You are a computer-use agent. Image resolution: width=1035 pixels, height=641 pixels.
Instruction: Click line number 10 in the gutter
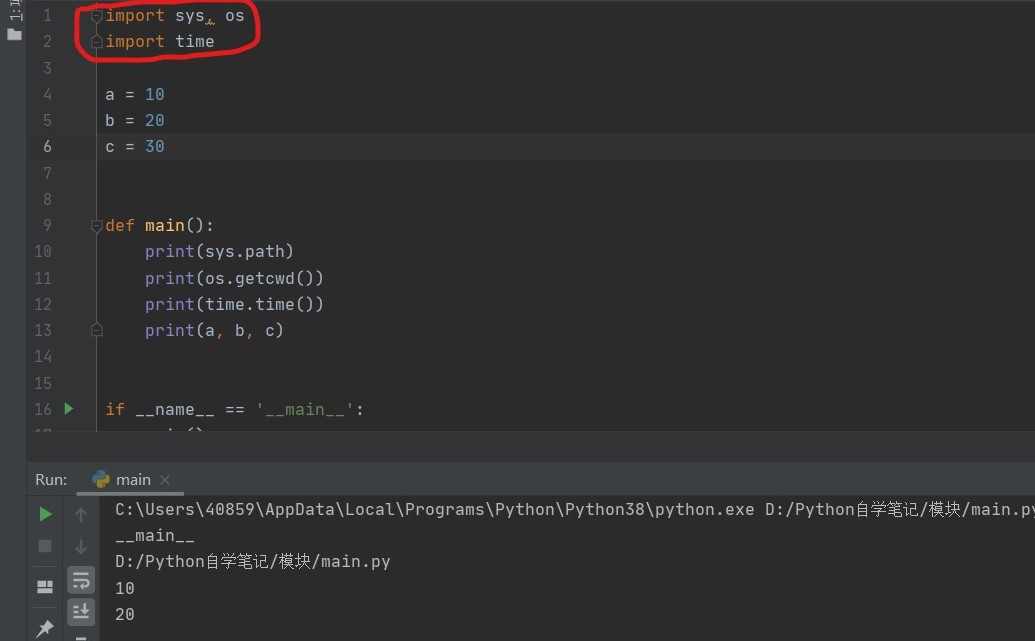[43, 252]
